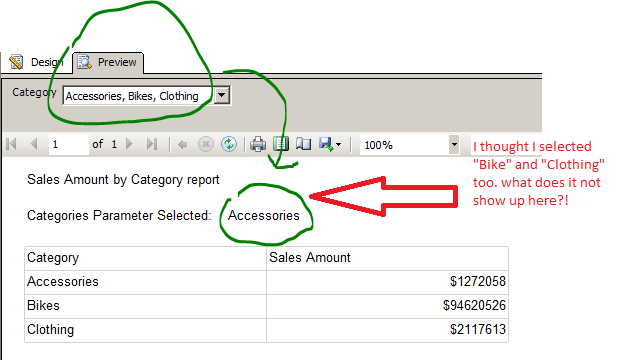The image size is (634, 360).
Task: Switch to the Preview tab
Action: tap(108, 62)
